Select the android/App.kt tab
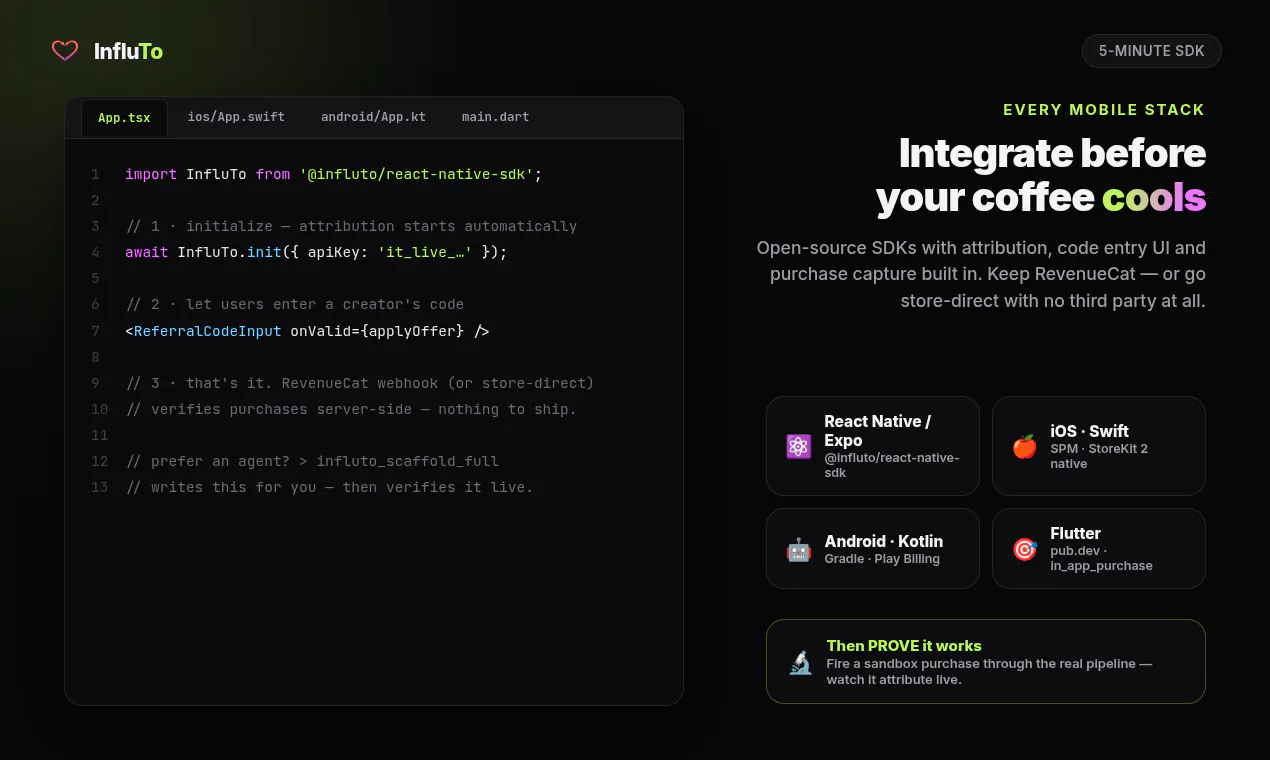 (373, 117)
